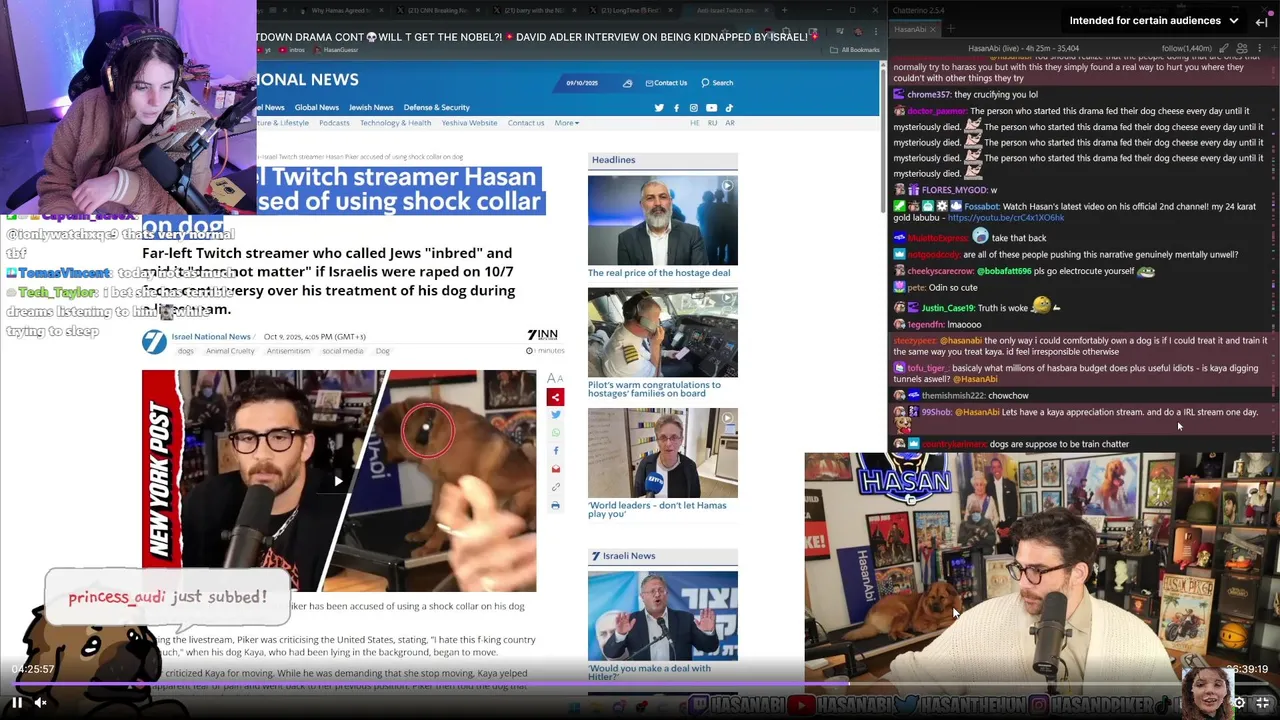Screen dimensions: 1280x720
Task: Copy the article link with the chain icon
Action: click(x=555, y=487)
